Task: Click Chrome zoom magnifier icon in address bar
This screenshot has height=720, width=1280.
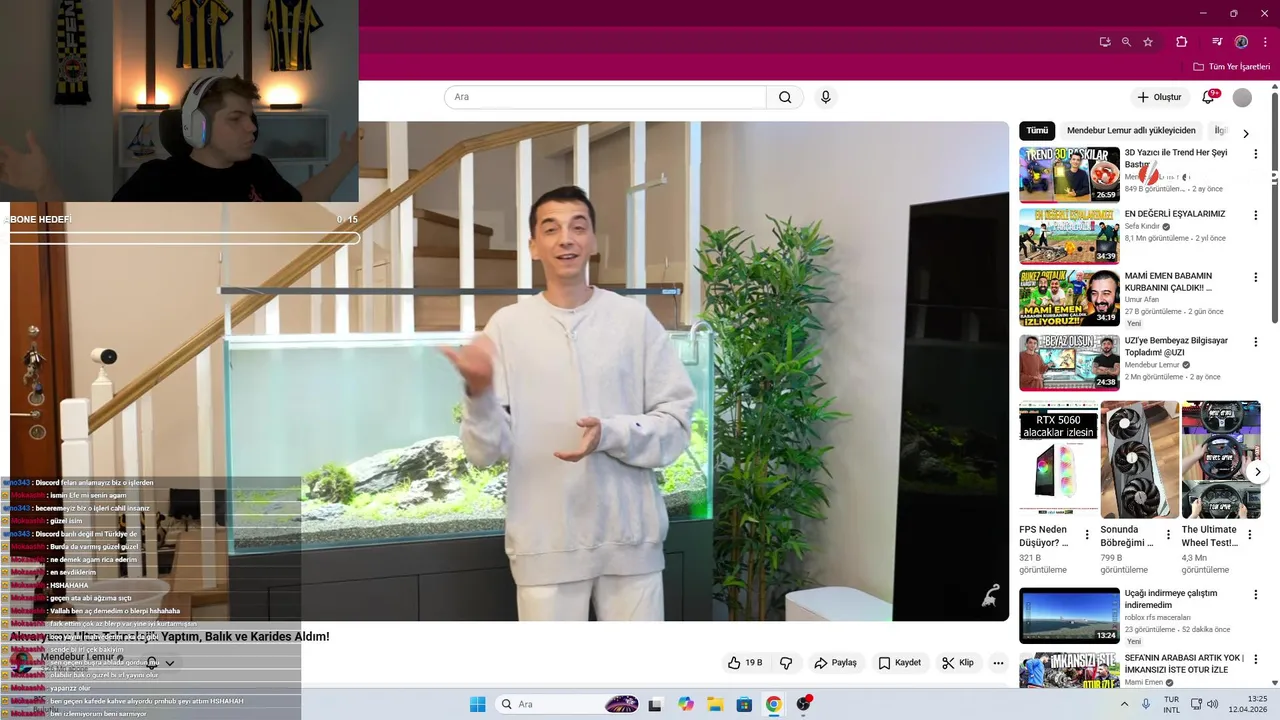Action: 1126,42
